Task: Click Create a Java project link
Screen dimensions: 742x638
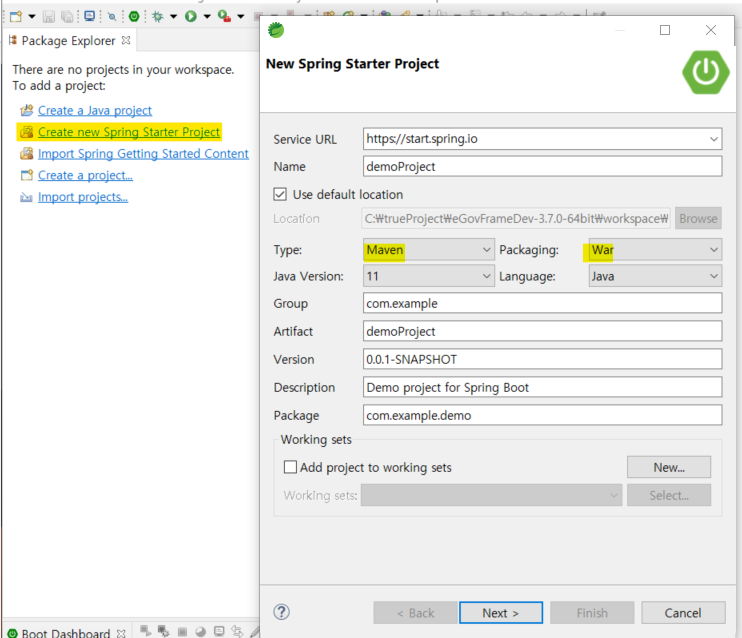Action: [x=95, y=110]
